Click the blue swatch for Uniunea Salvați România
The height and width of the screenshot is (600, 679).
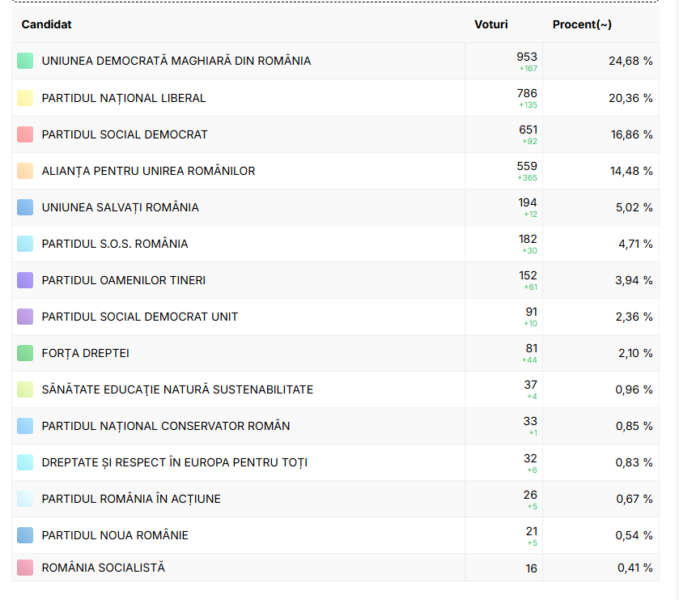tap(25, 208)
